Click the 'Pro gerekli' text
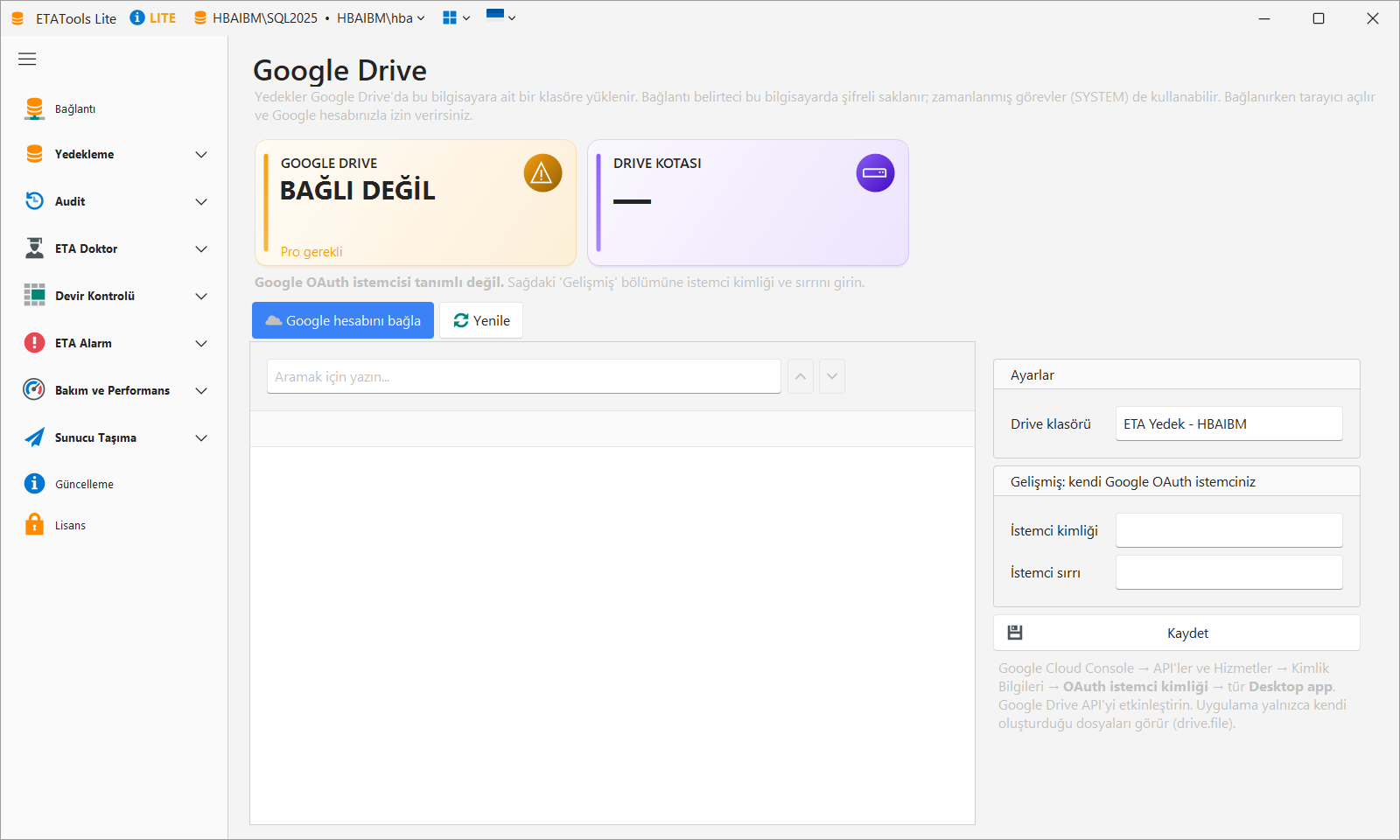The image size is (1400, 840). (311, 252)
